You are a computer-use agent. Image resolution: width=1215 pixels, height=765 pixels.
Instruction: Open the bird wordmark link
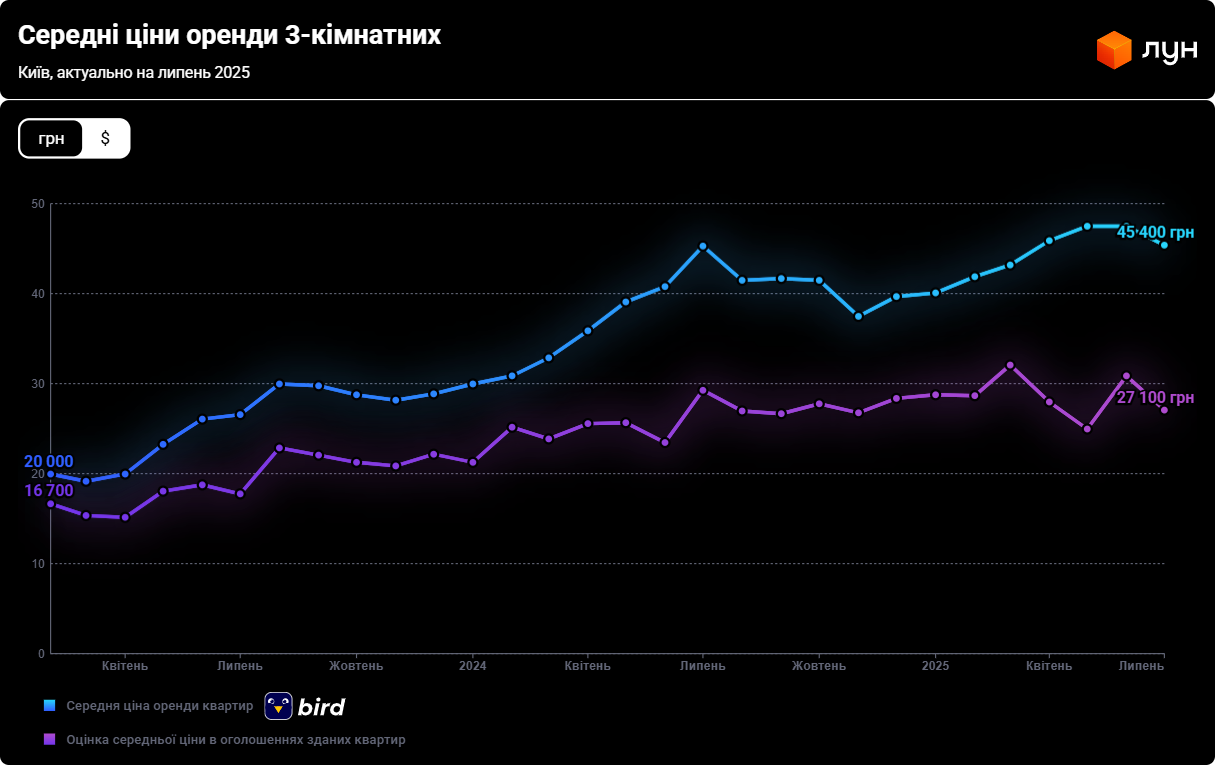tap(321, 707)
